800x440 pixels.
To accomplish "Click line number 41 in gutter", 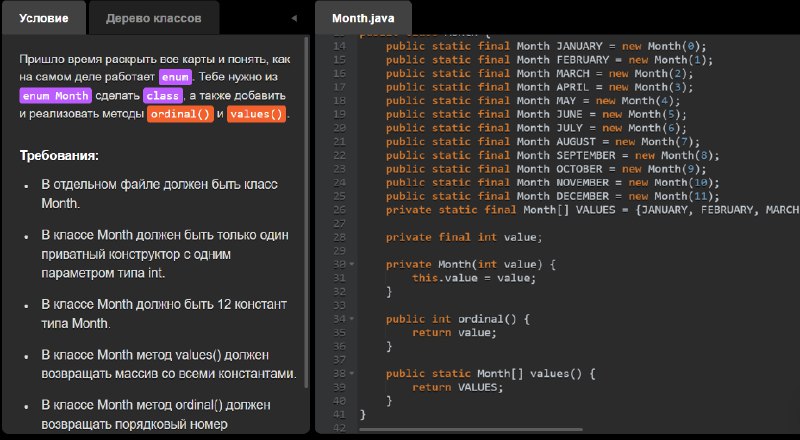I will (x=339, y=414).
